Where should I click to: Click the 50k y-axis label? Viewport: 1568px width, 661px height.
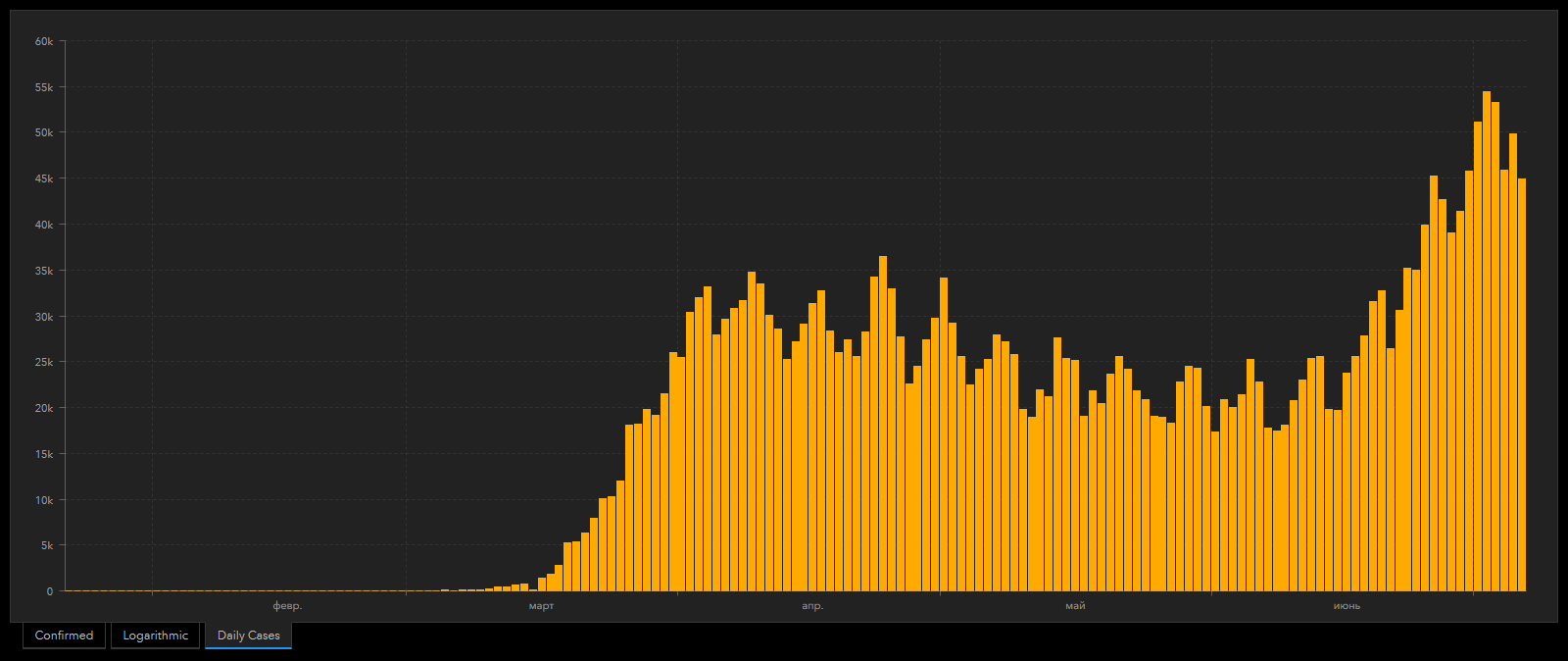pyautogui.click(x=44, y=132)
